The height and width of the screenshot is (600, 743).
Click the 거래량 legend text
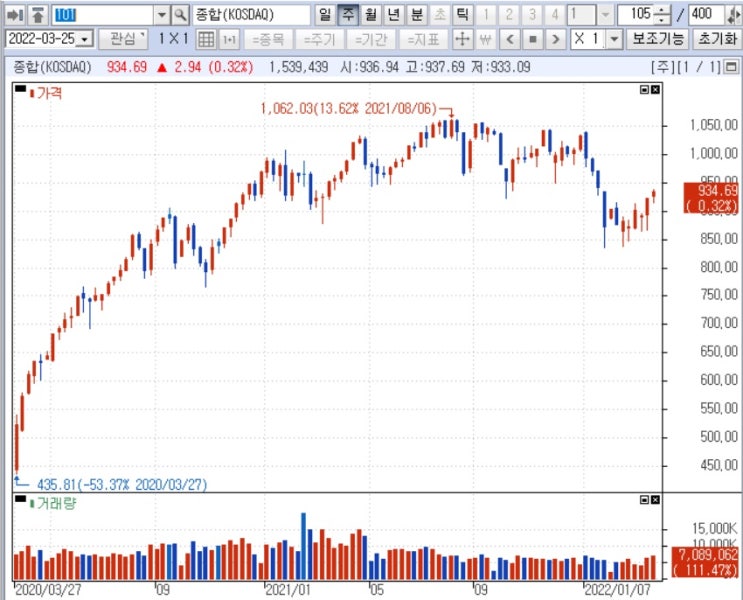[56, 503]
